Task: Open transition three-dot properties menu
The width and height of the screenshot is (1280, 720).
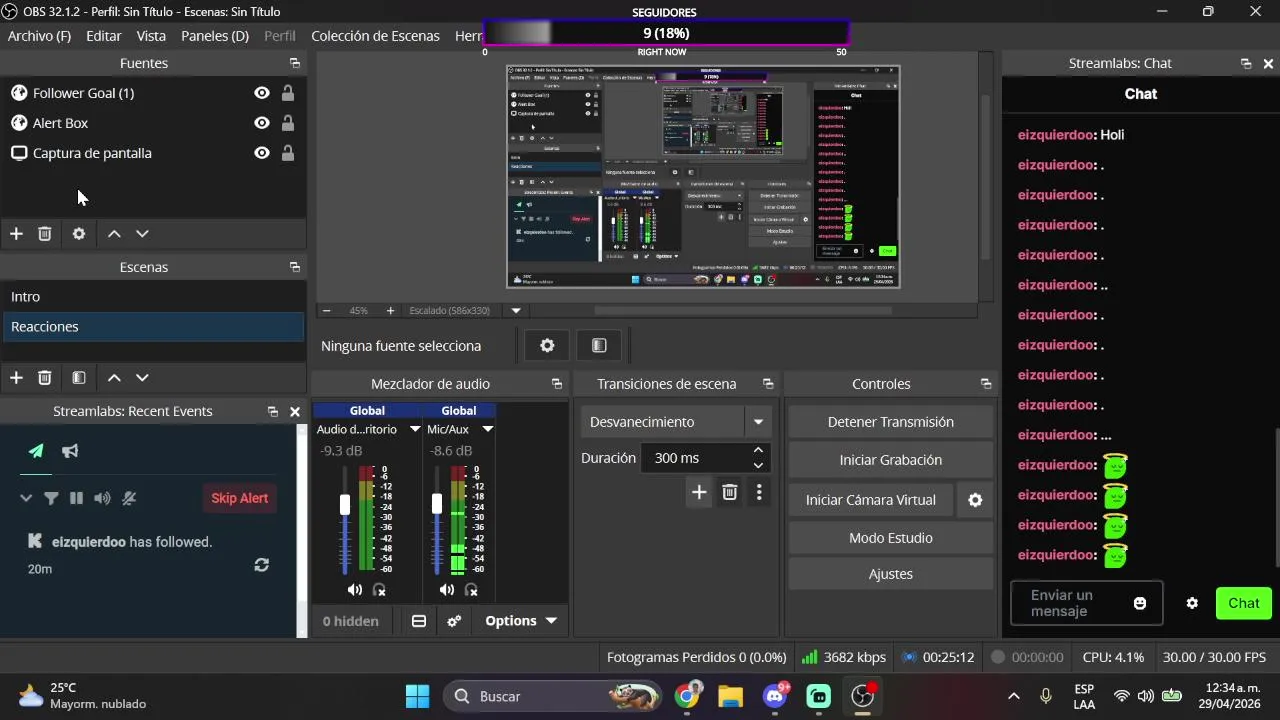Action: (x=759, y=492)
